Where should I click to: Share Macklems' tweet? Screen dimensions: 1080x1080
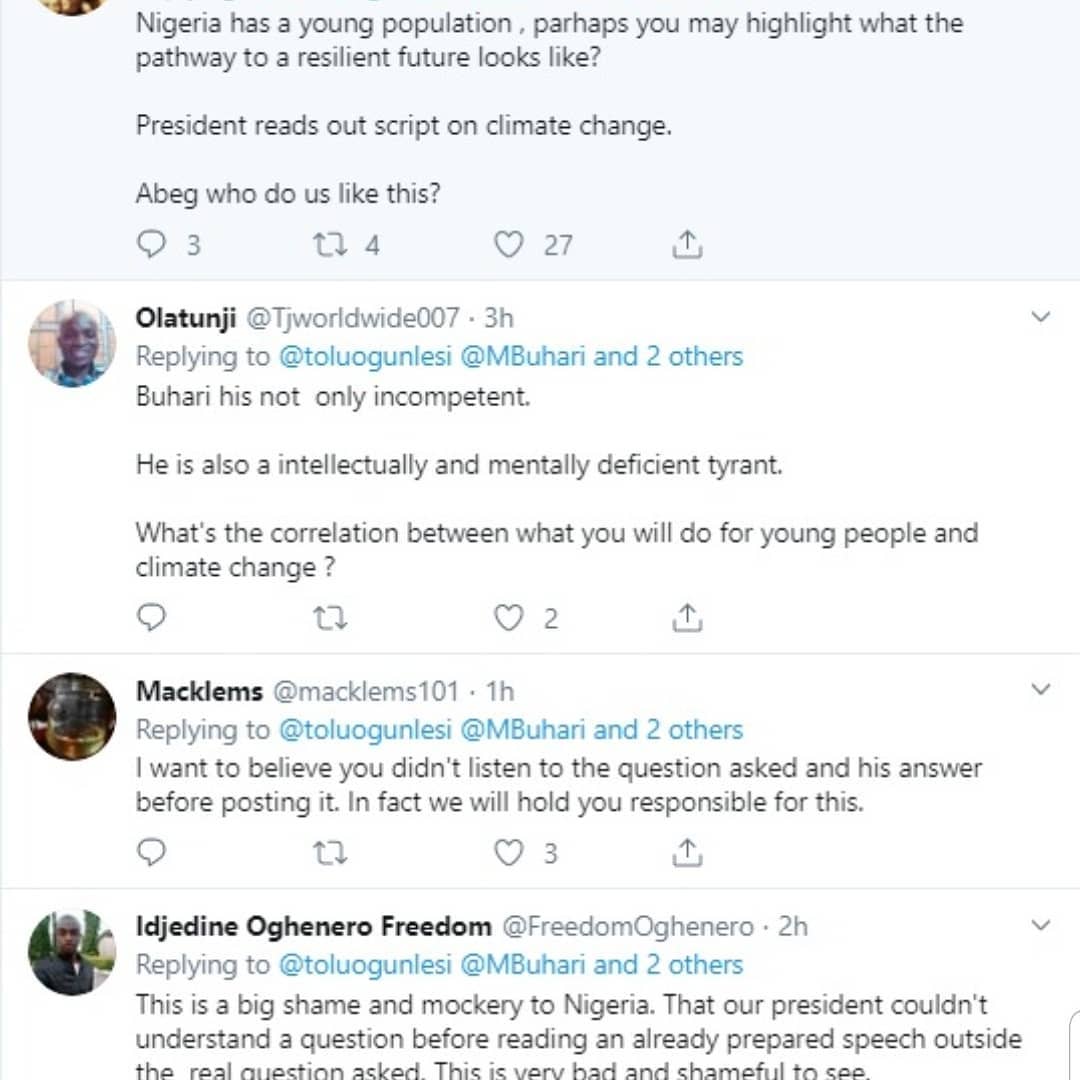tap(687, 852)
